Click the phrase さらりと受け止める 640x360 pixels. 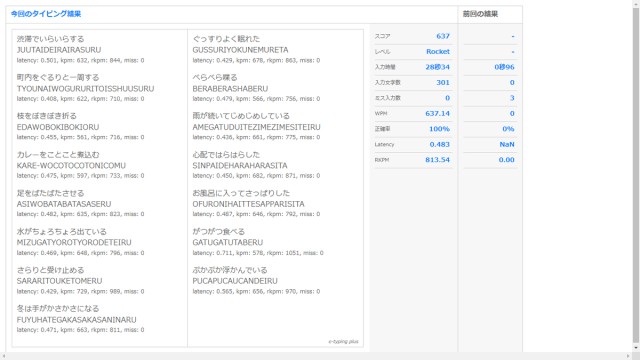pos(50,270)
